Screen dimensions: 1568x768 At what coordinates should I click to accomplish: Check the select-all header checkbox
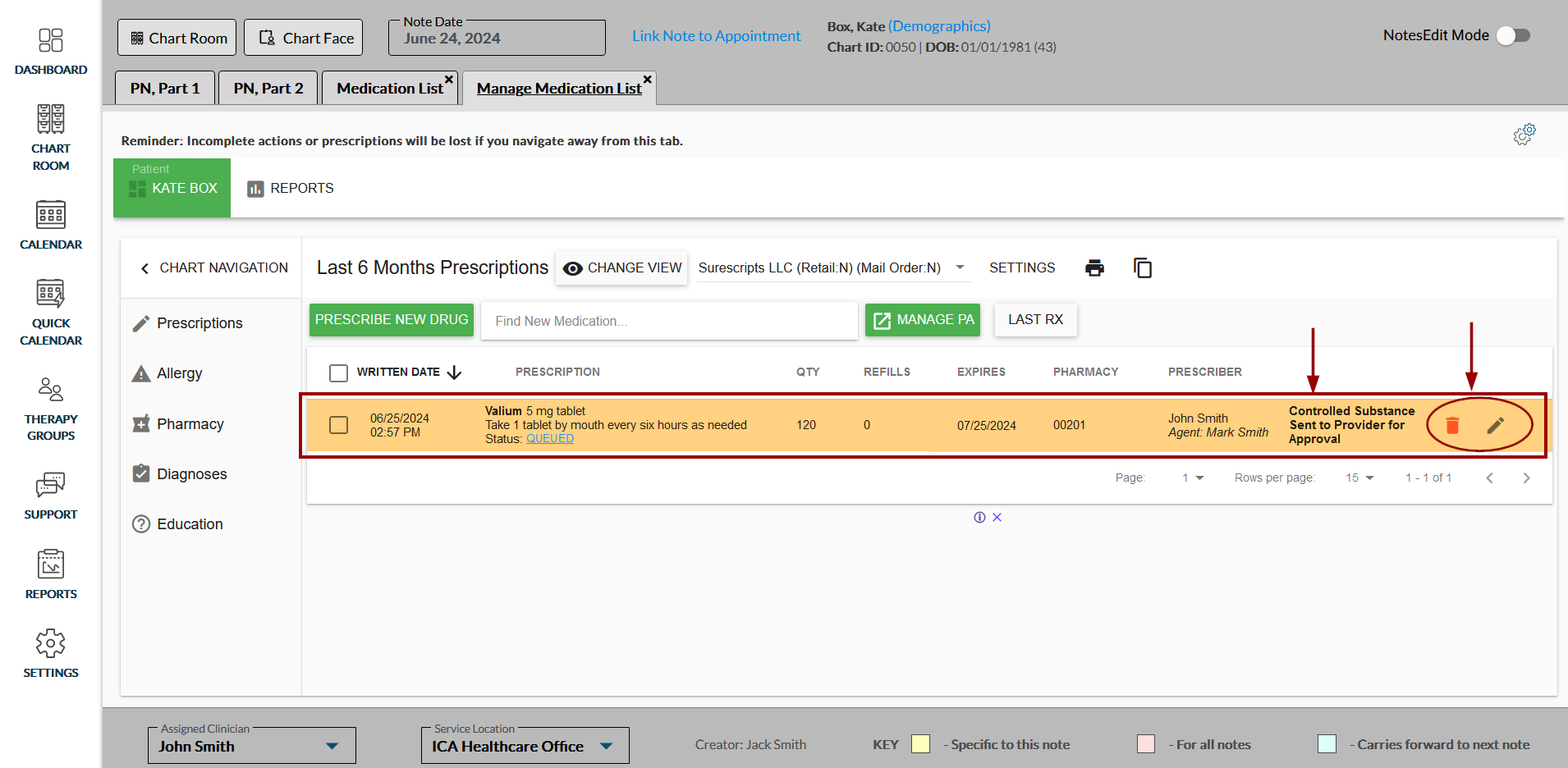[x=338, y=373]
